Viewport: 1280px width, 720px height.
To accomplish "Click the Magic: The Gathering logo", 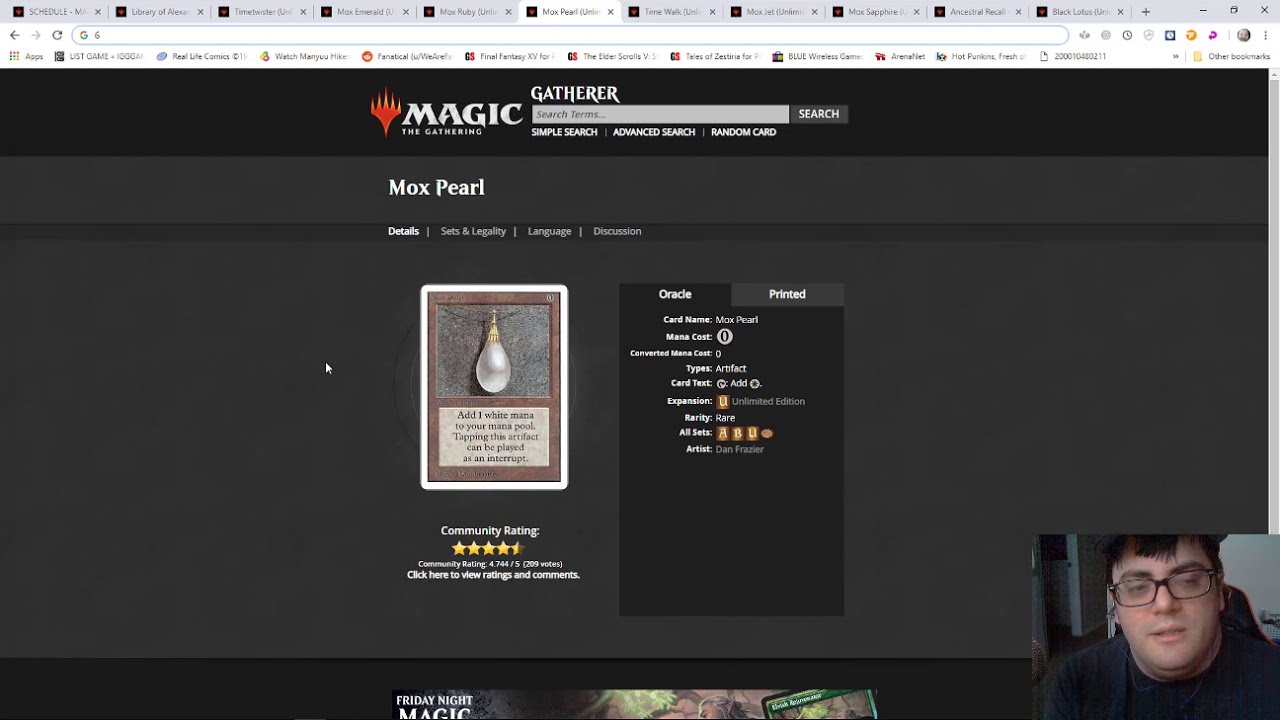I will tap(446, 112).
